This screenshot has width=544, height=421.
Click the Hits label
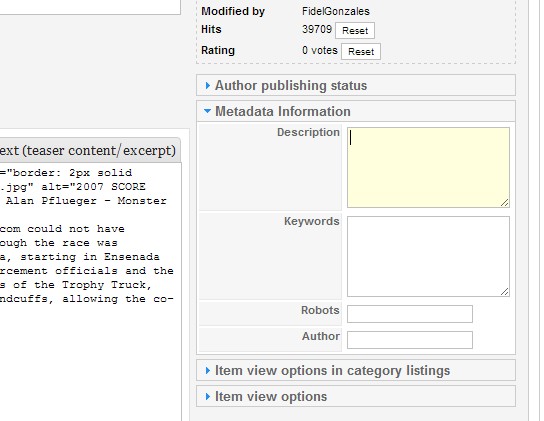[211, 29]
